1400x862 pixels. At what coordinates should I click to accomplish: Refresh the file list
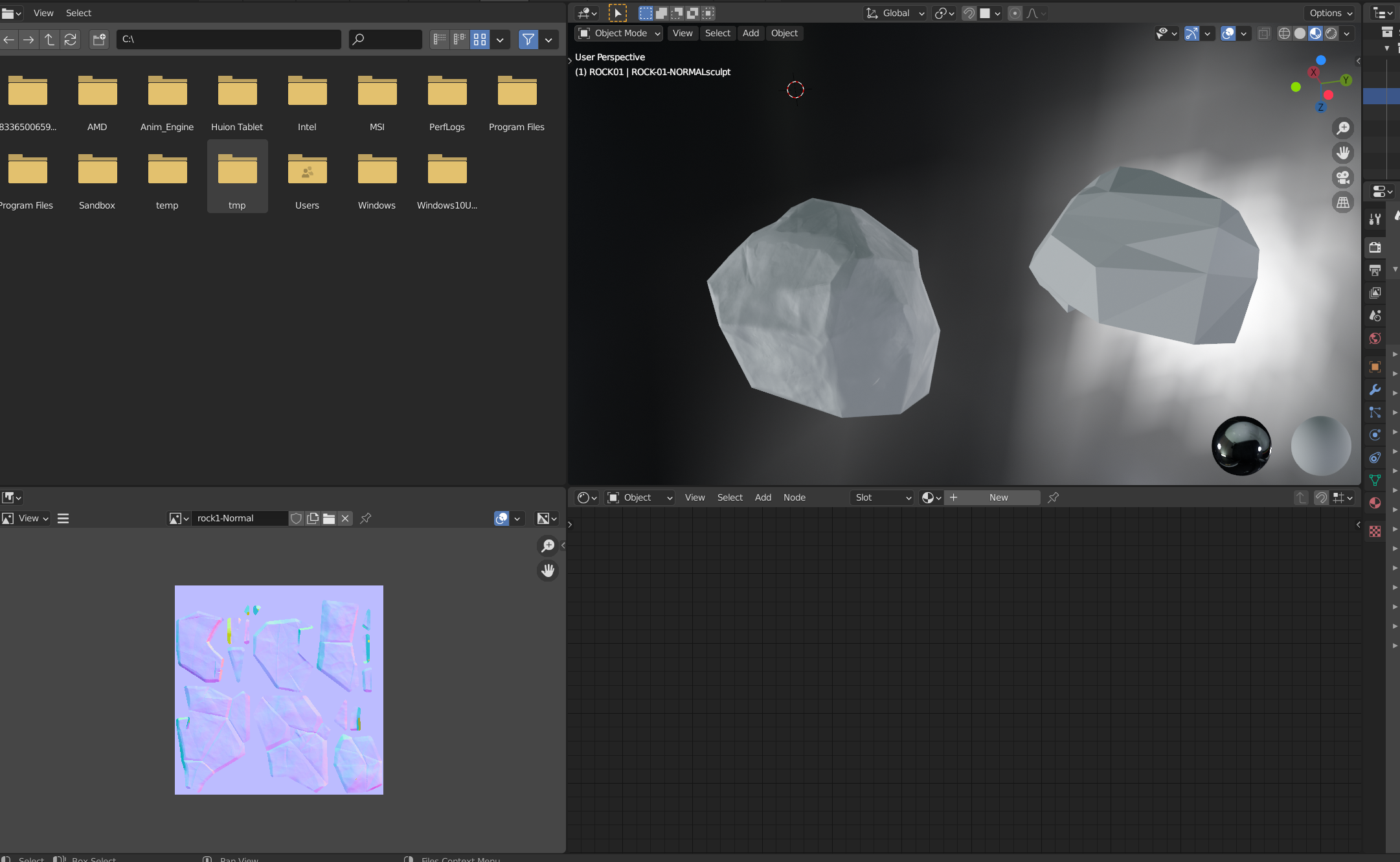[x=70, y=40]
